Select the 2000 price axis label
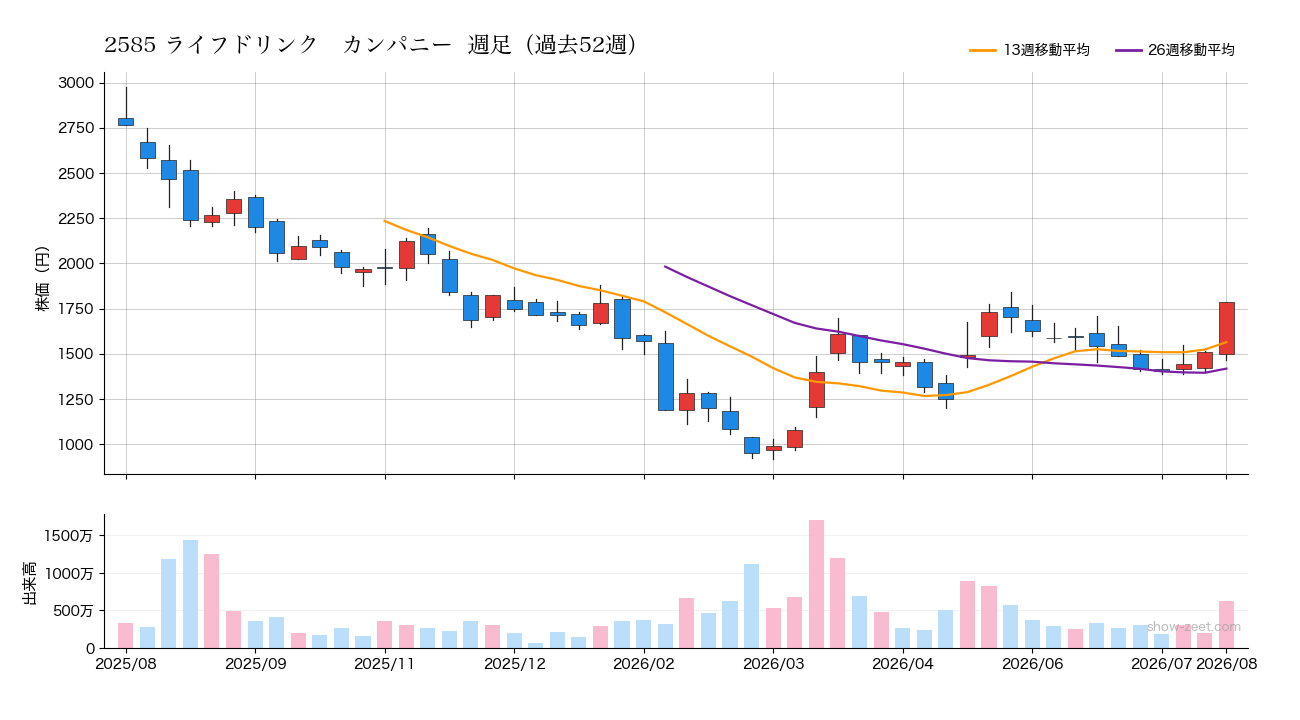Viewport: 1300px width, 720px height. point(76,264)
